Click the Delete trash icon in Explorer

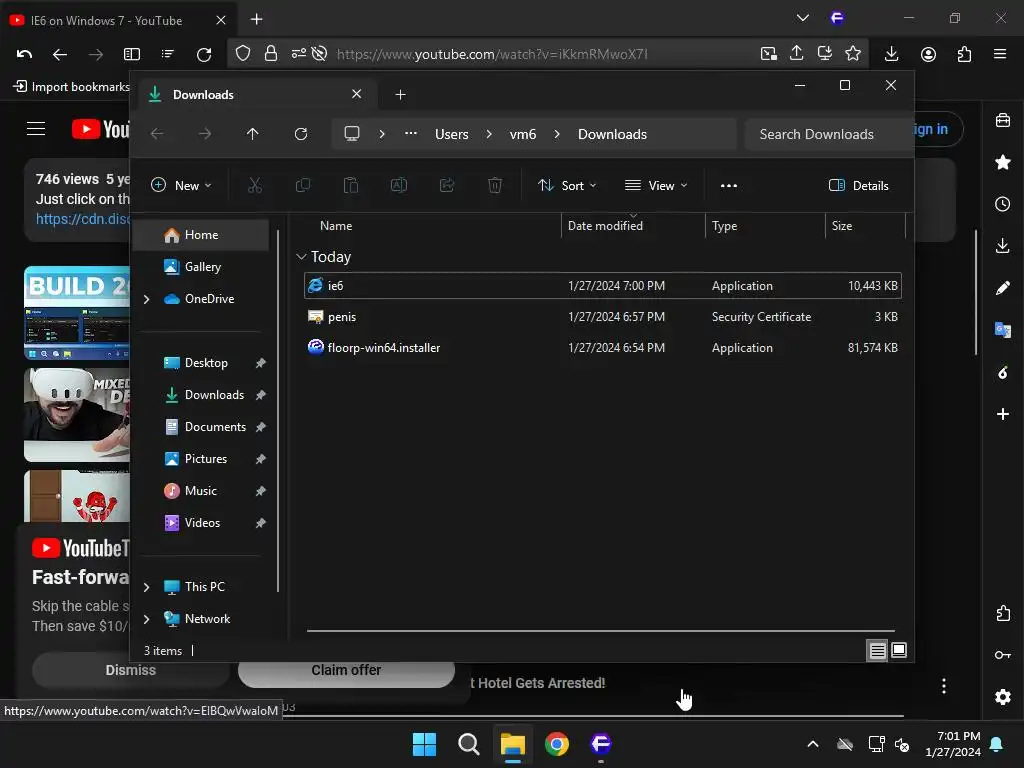point(495,185)
